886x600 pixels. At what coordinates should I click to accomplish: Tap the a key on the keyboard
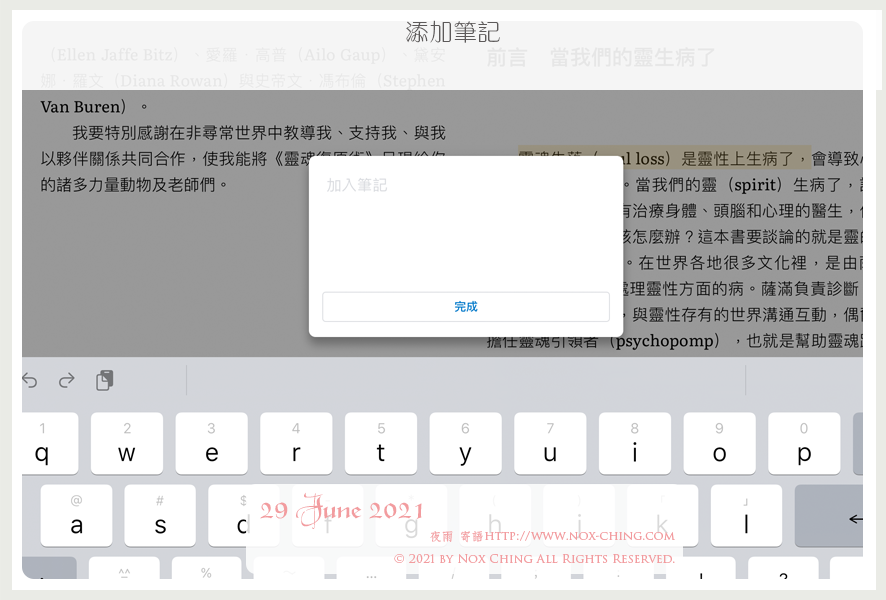pos(76,515)
